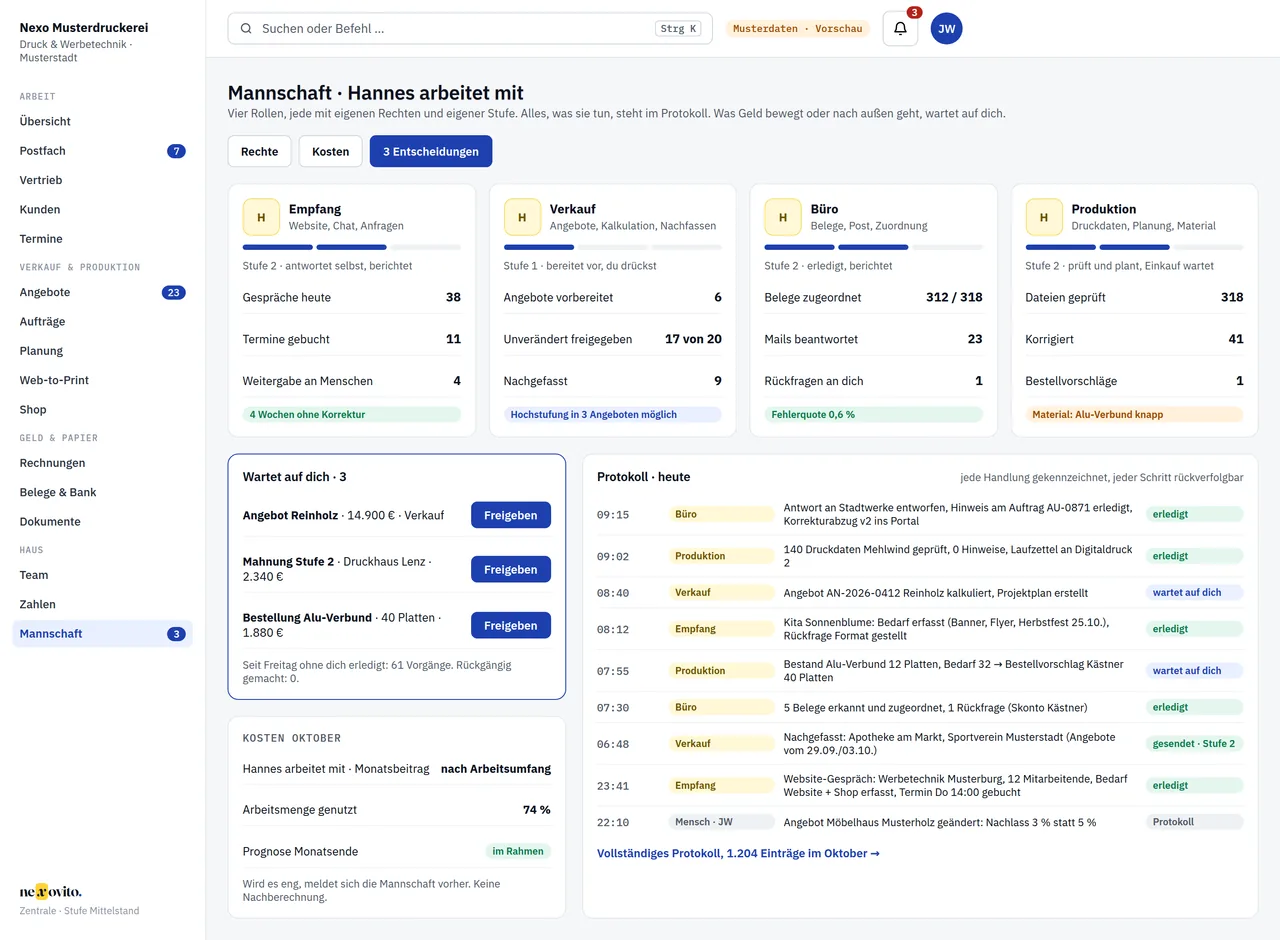Click the Musterdaten · Vorschau badge

click(x=797, y=29)
